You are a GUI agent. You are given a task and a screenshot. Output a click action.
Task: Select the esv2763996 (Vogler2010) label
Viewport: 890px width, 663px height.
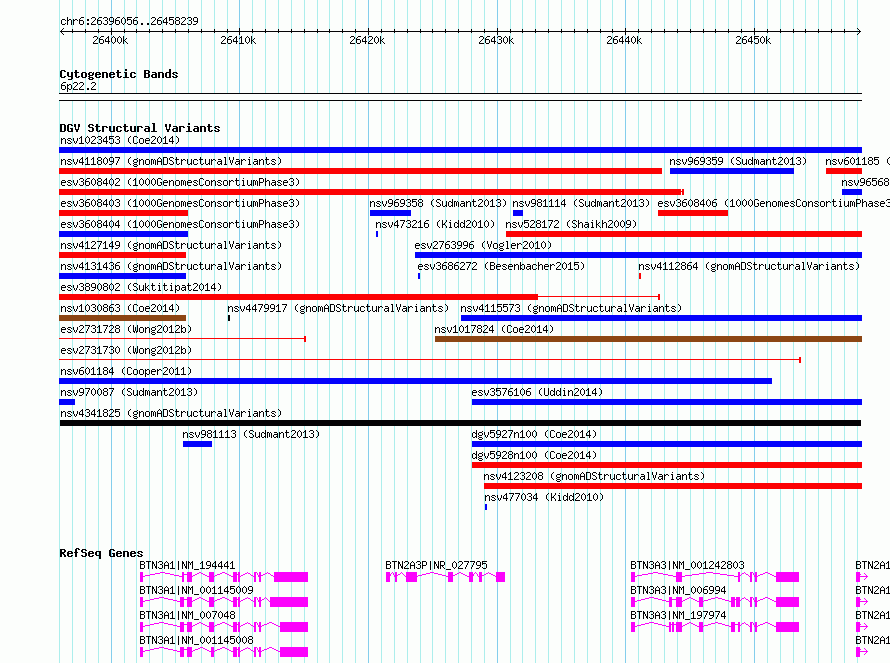pyautogui.click(x=483, y=245)
